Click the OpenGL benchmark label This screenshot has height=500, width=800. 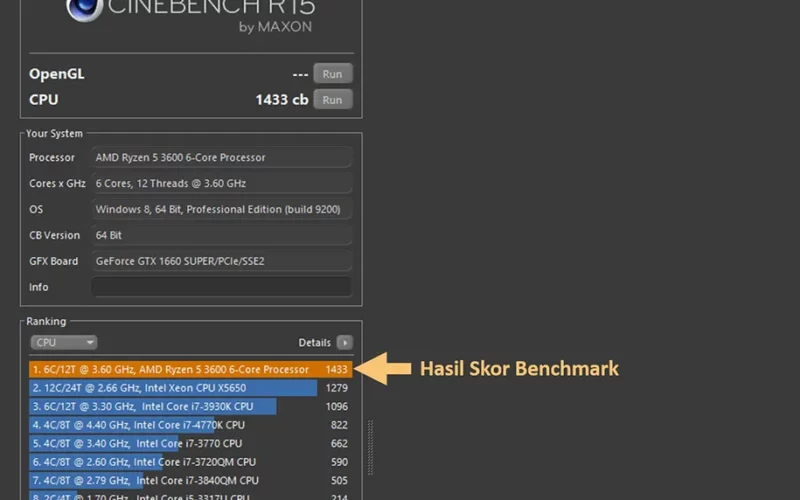(57, 74)
